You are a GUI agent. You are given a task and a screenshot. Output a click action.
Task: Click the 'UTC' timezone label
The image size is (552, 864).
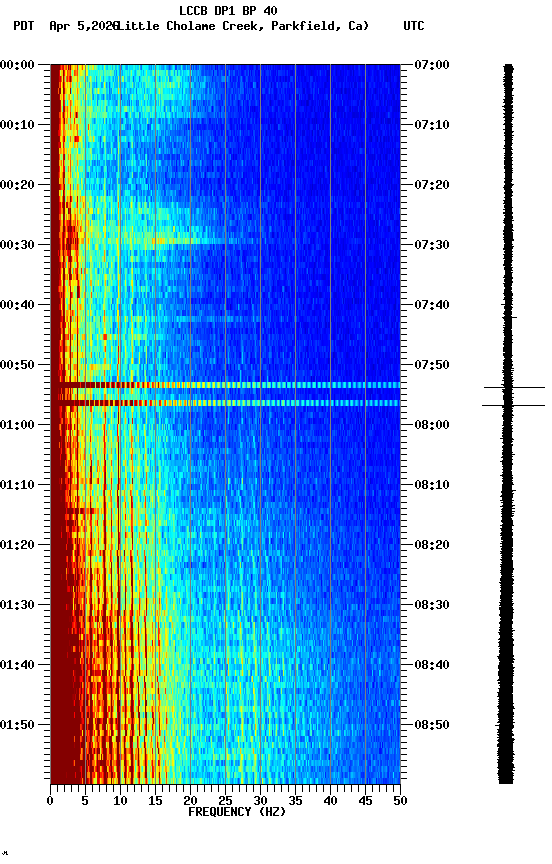point(414,26)
